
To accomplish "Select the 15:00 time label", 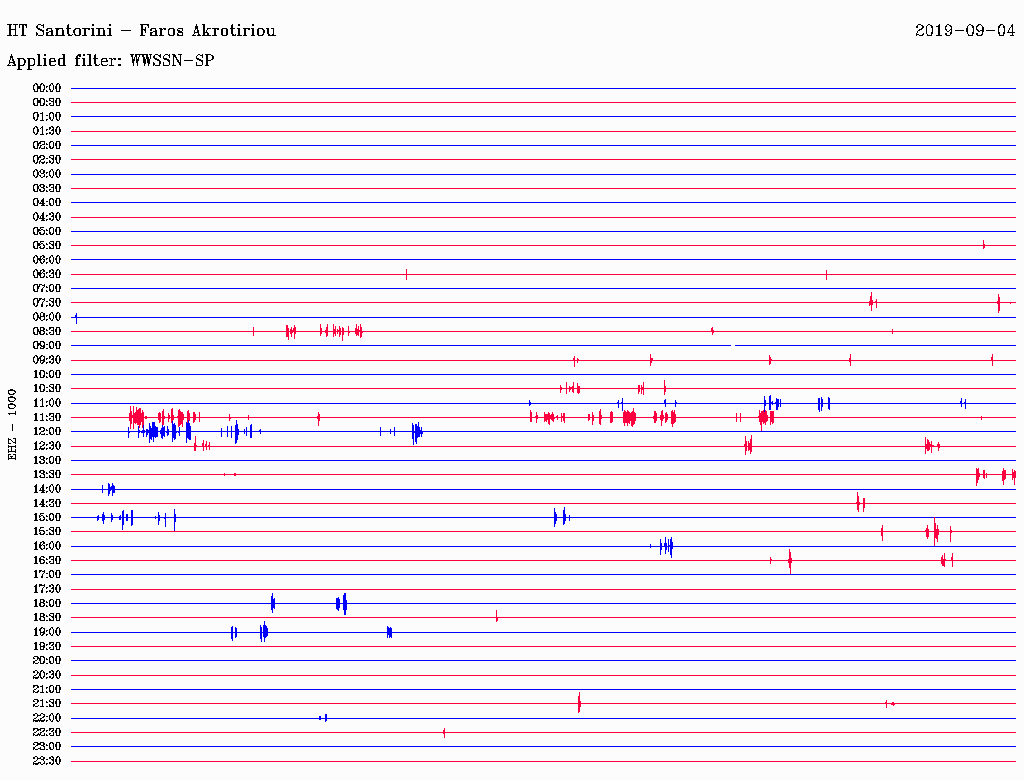I will click(47, 517).
